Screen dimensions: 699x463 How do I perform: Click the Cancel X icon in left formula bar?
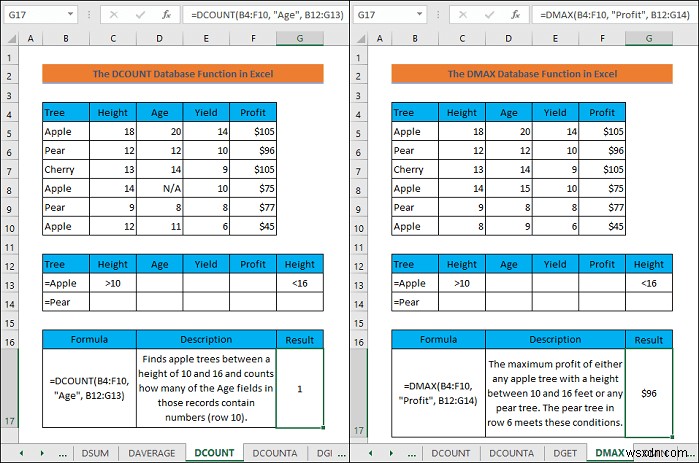[114, 15]
